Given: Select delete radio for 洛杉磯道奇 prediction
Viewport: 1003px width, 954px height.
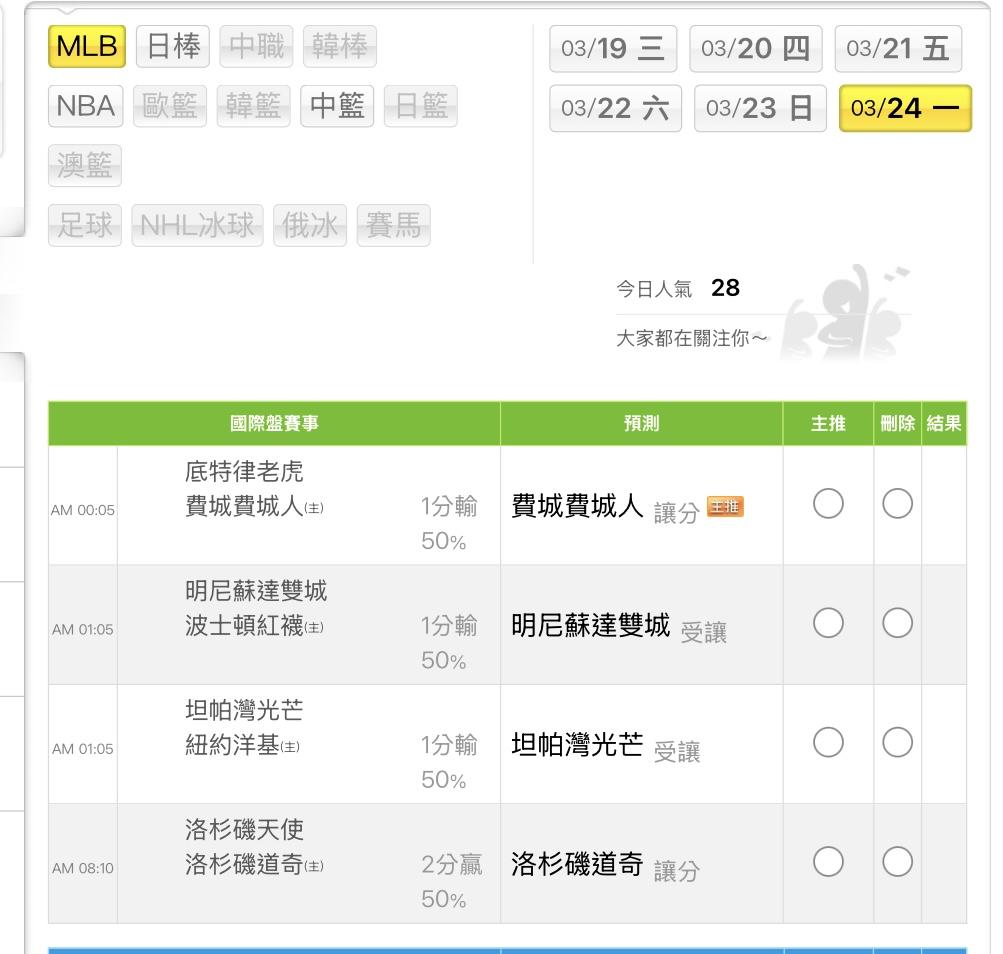Looking at the screenshot, I should 897,862.
